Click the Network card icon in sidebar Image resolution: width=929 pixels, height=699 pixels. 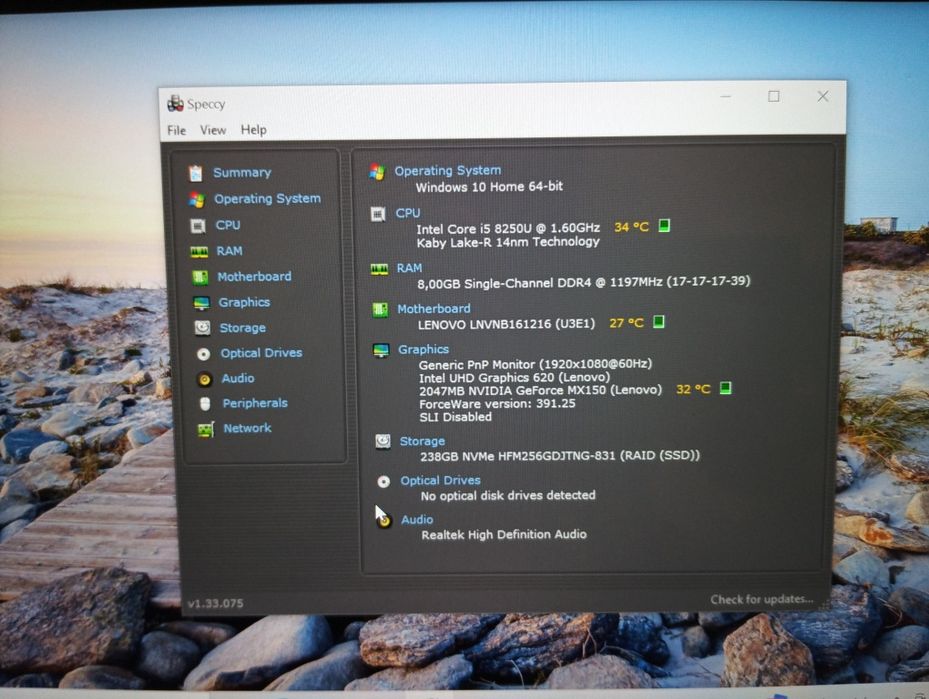(206, 429)
